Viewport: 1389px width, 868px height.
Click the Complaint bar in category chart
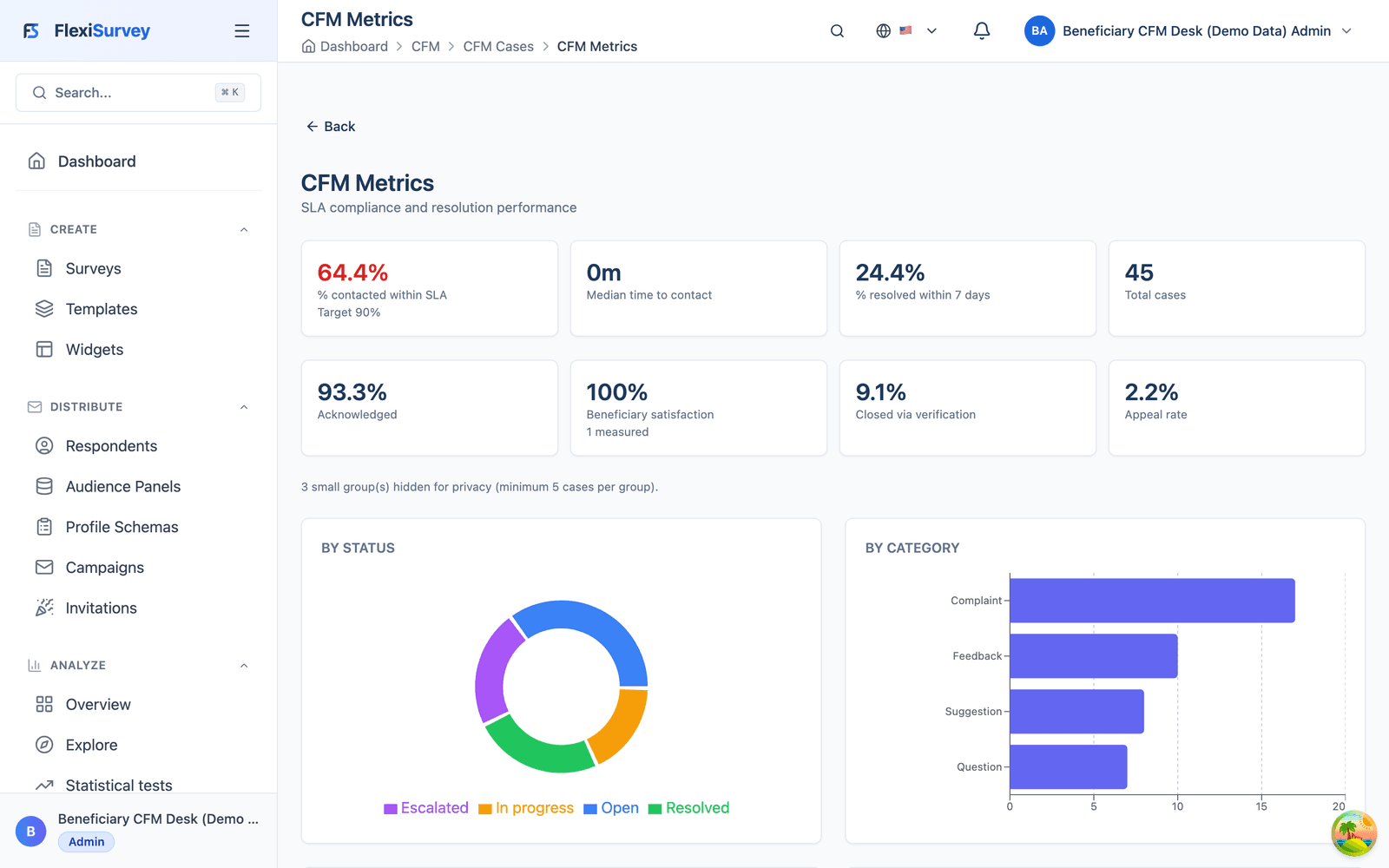[x=1152, y=601]
